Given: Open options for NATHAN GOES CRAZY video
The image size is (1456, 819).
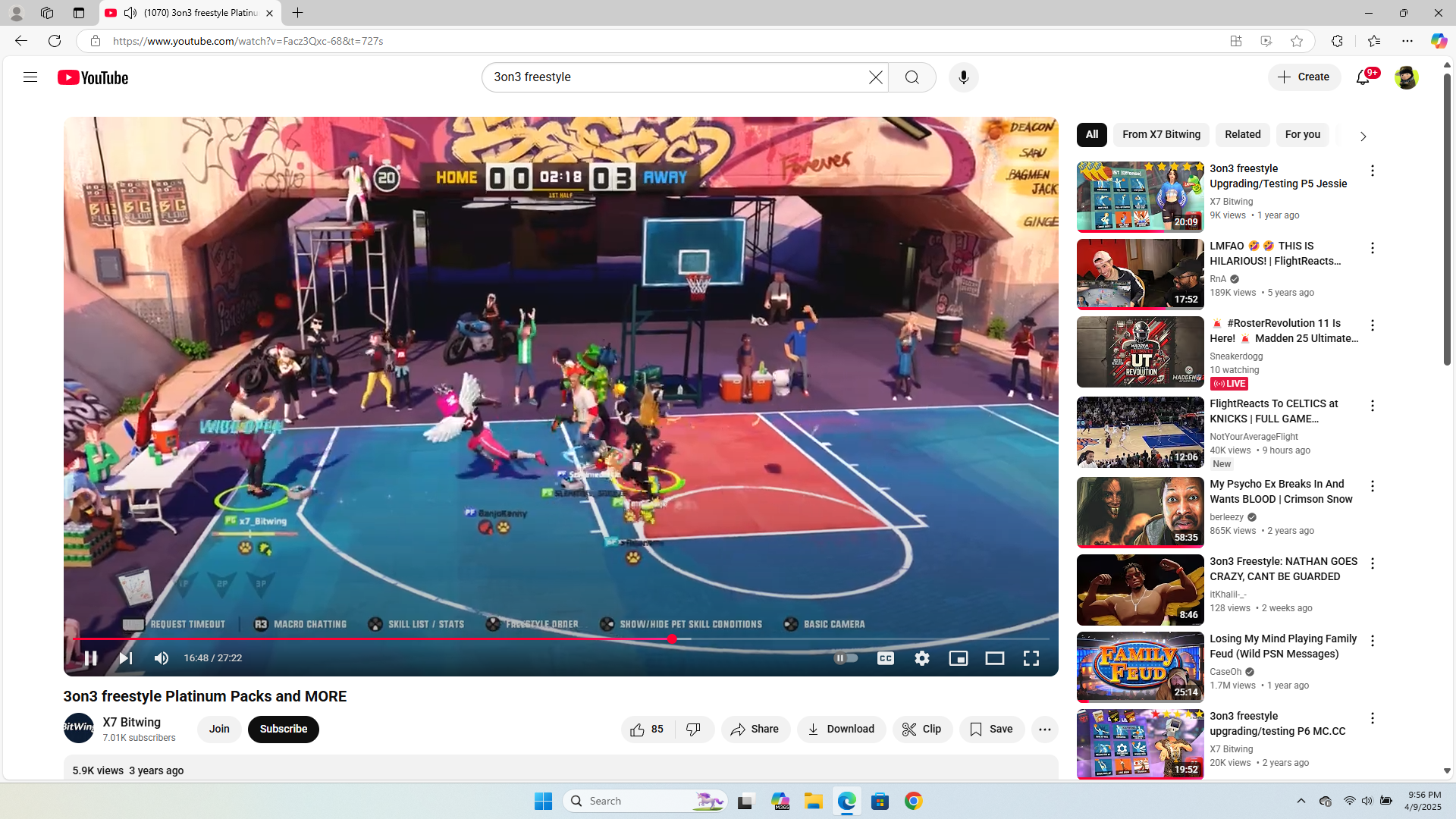Looking at the screenshot, I should click(1372, 563).
